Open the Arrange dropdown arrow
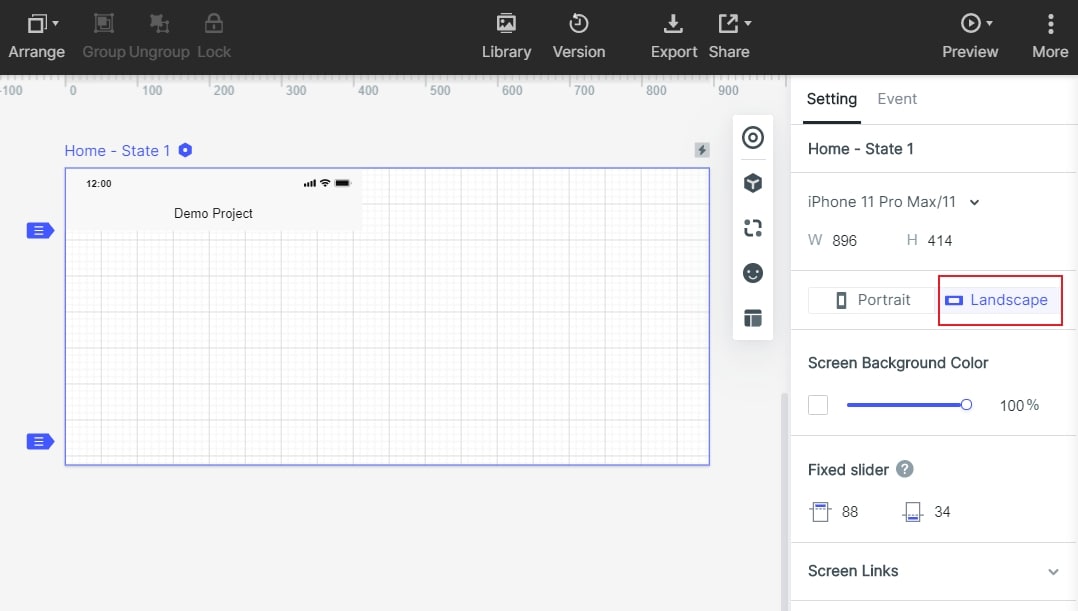Viewport: 1078px width, 611px height. [56, 23]
